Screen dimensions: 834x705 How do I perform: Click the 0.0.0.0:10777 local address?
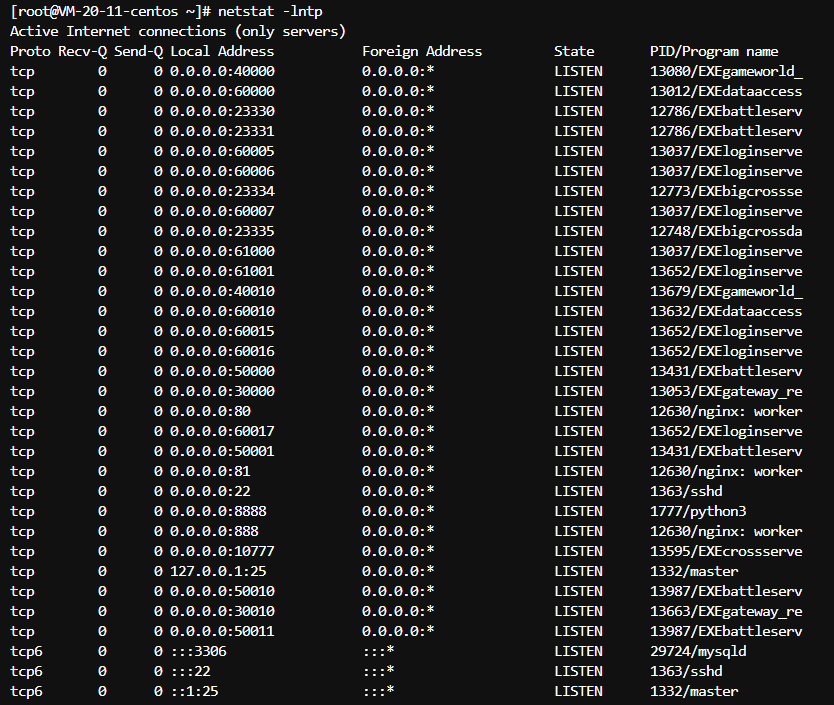coord(222,551)
